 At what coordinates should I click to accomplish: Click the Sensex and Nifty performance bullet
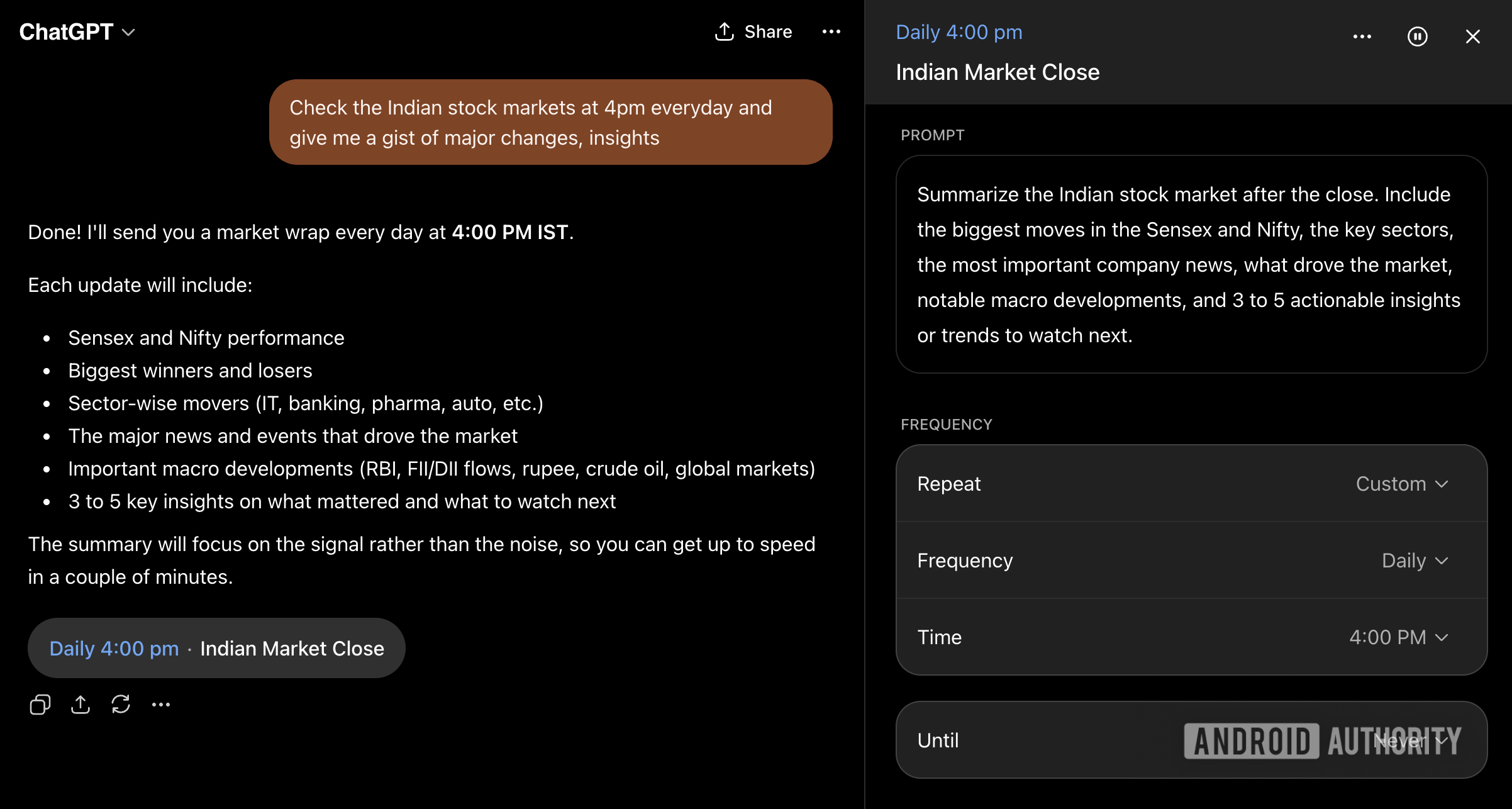(206, 338)
